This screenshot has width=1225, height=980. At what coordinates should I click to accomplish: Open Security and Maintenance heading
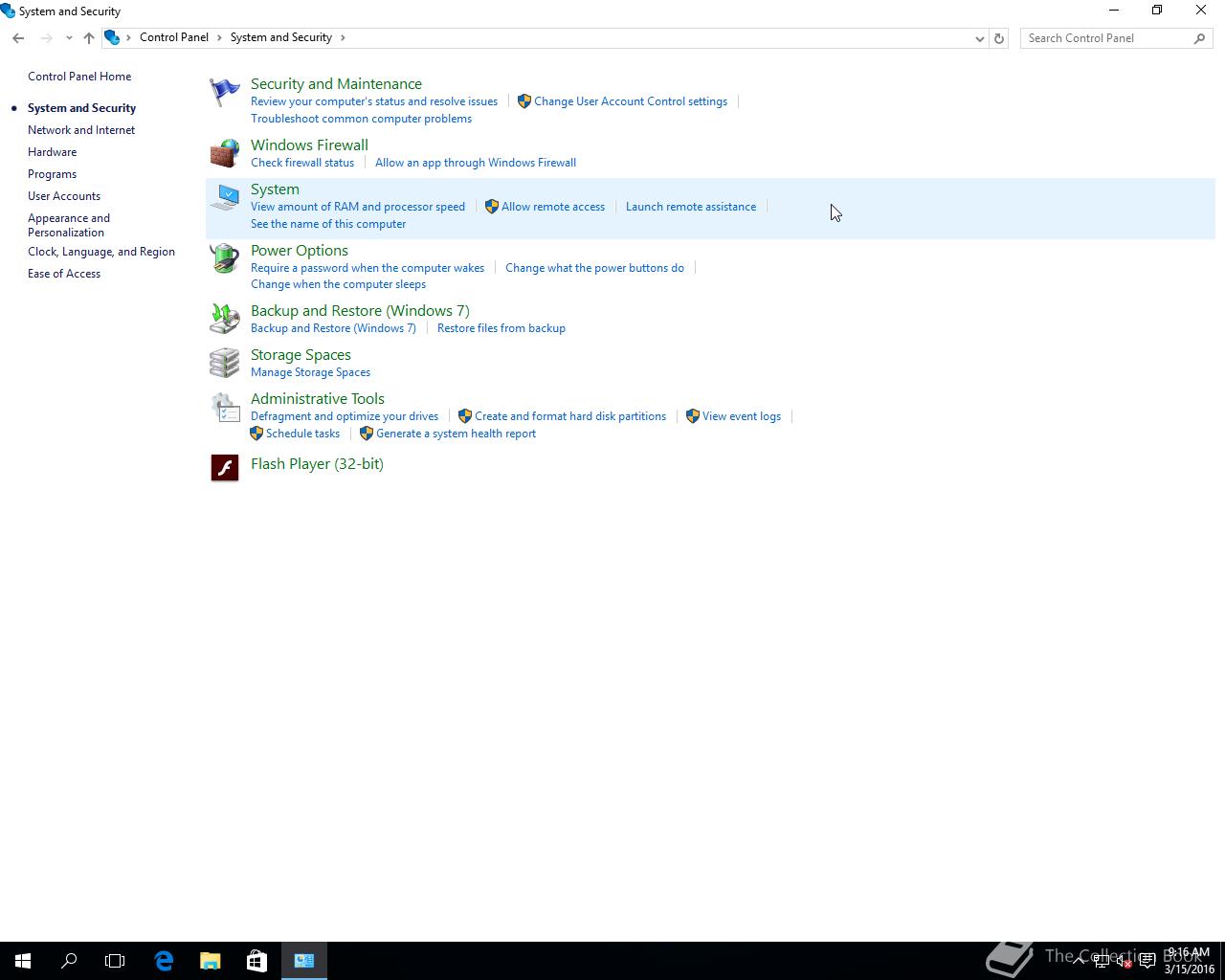coord(336,84)
